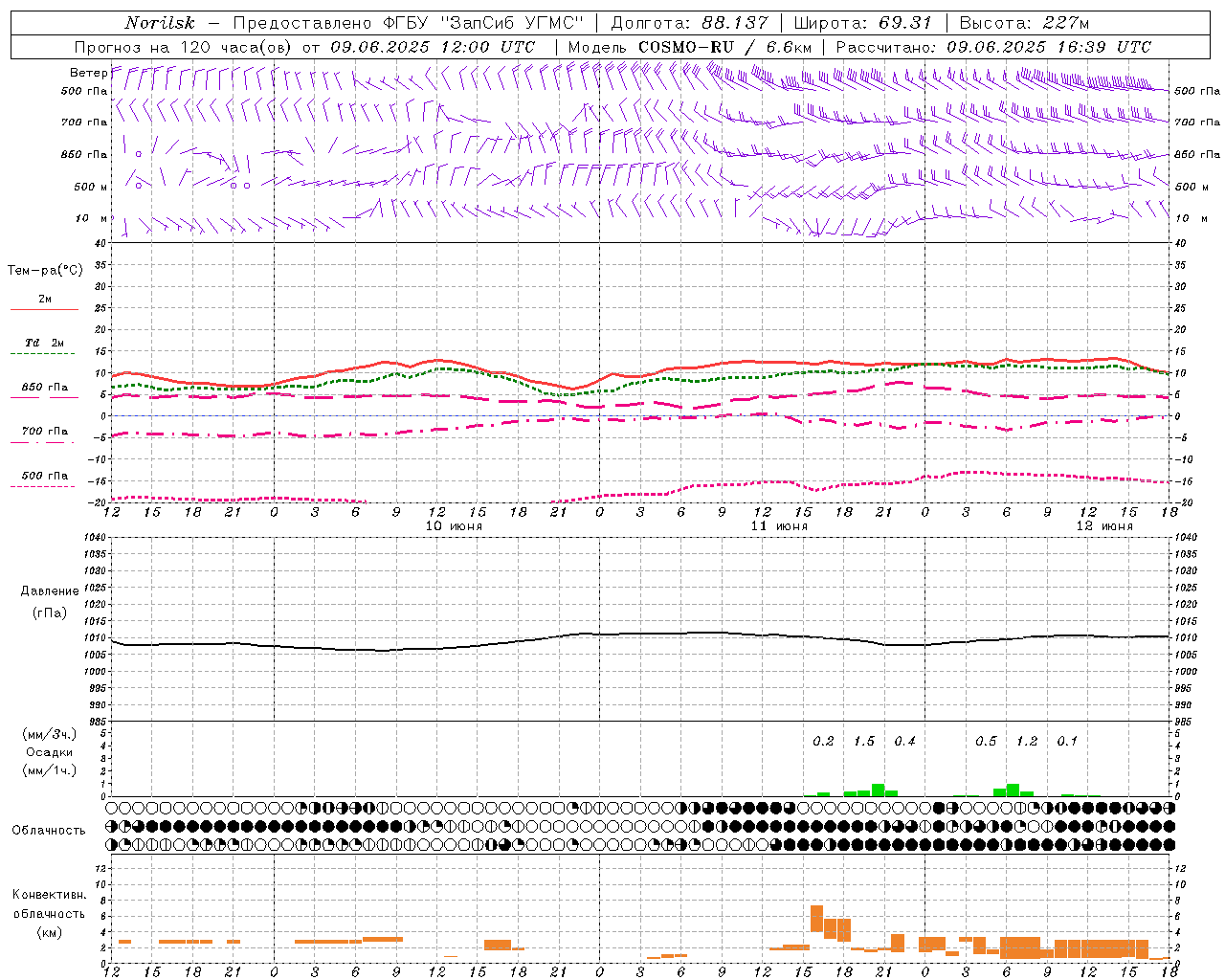Image resolution: width=1225 pixels, height=980 pixels.
Task: Click the 'Облачность' cloudiness label
Action: (49, 830)
